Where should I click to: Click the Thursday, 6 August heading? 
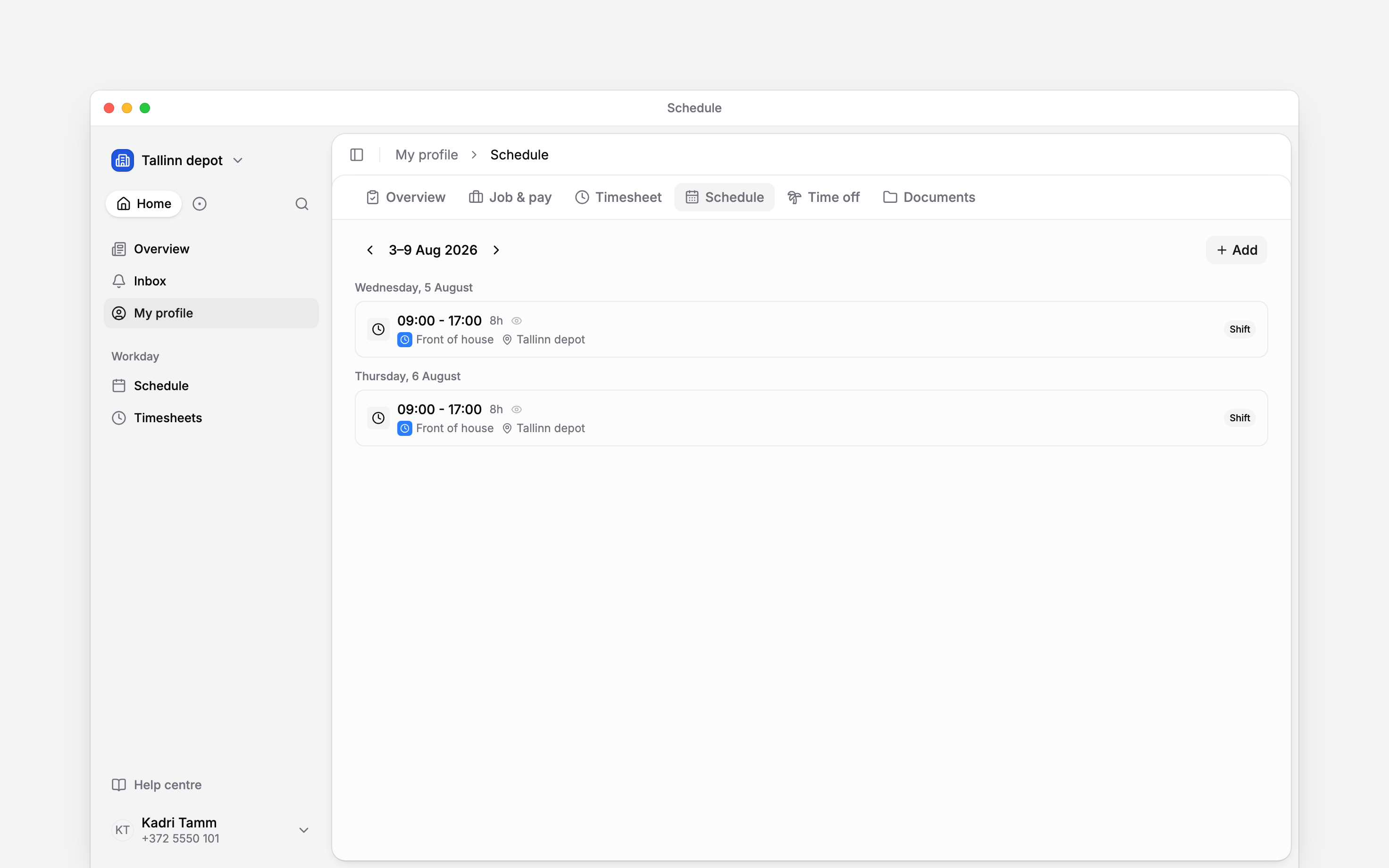point(408,376)
